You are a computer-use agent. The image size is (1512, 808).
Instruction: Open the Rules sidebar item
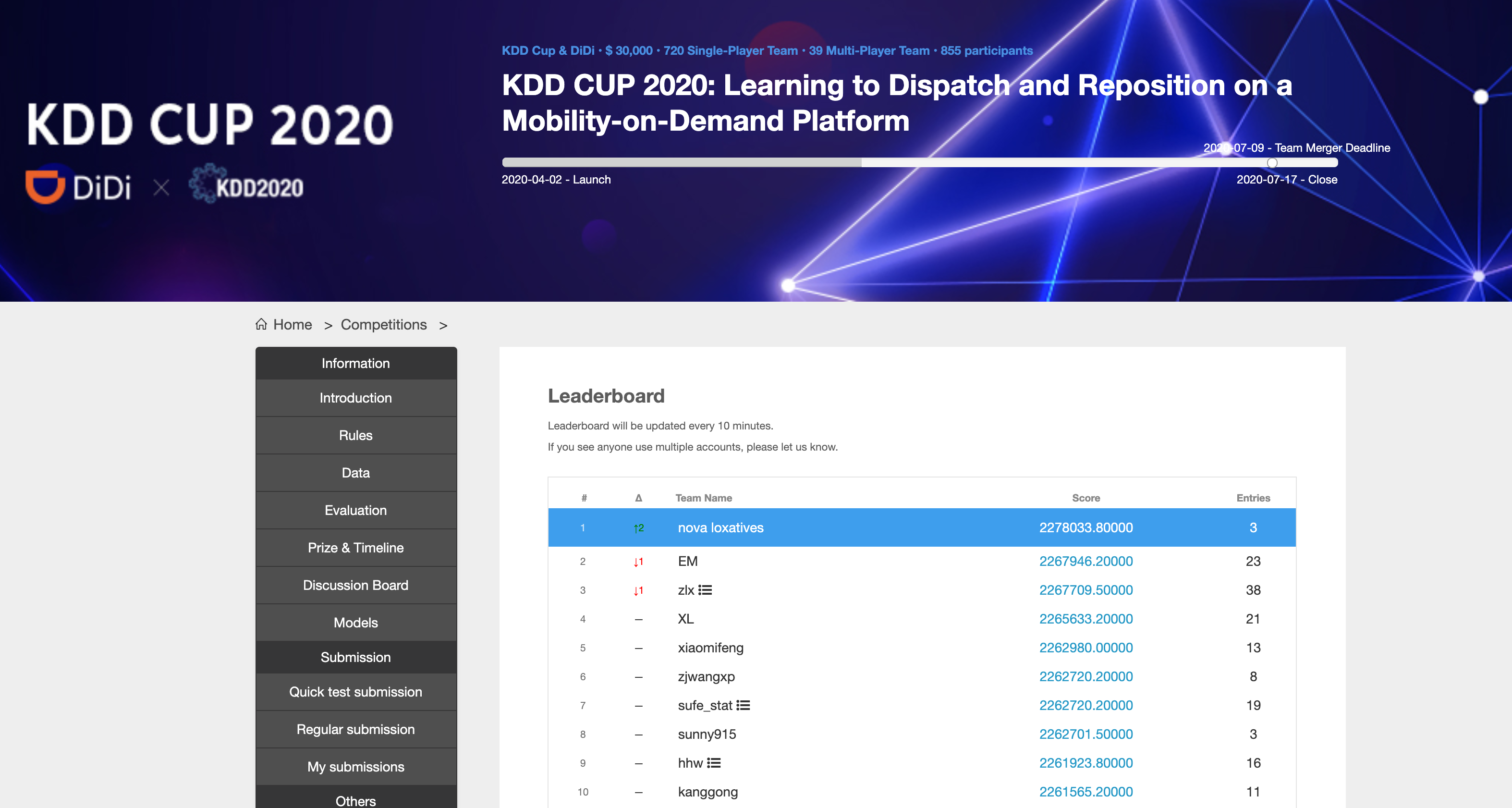pyautogui.click(x=356, y=435)
